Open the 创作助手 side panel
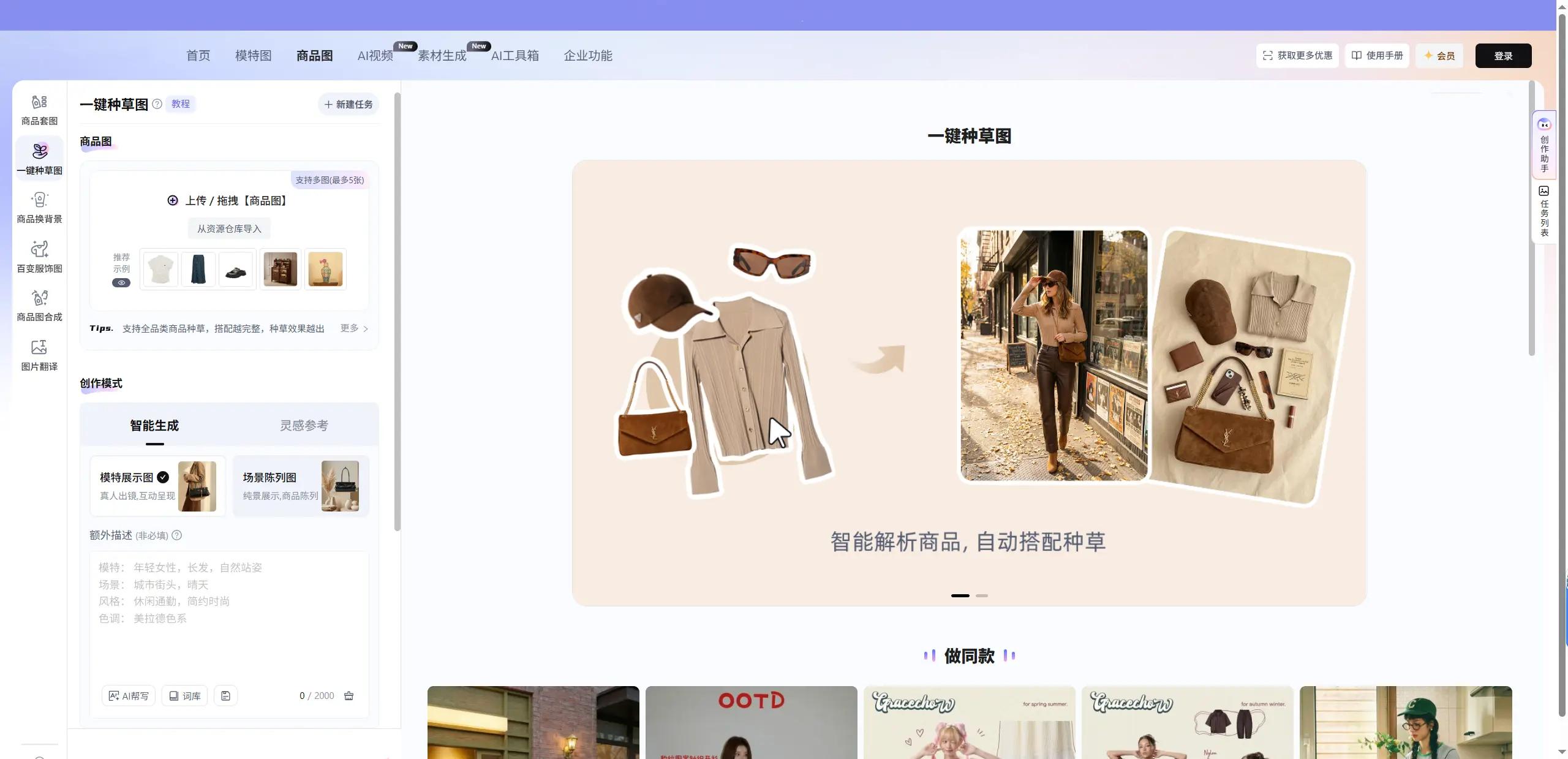 tap(1544, 145)
